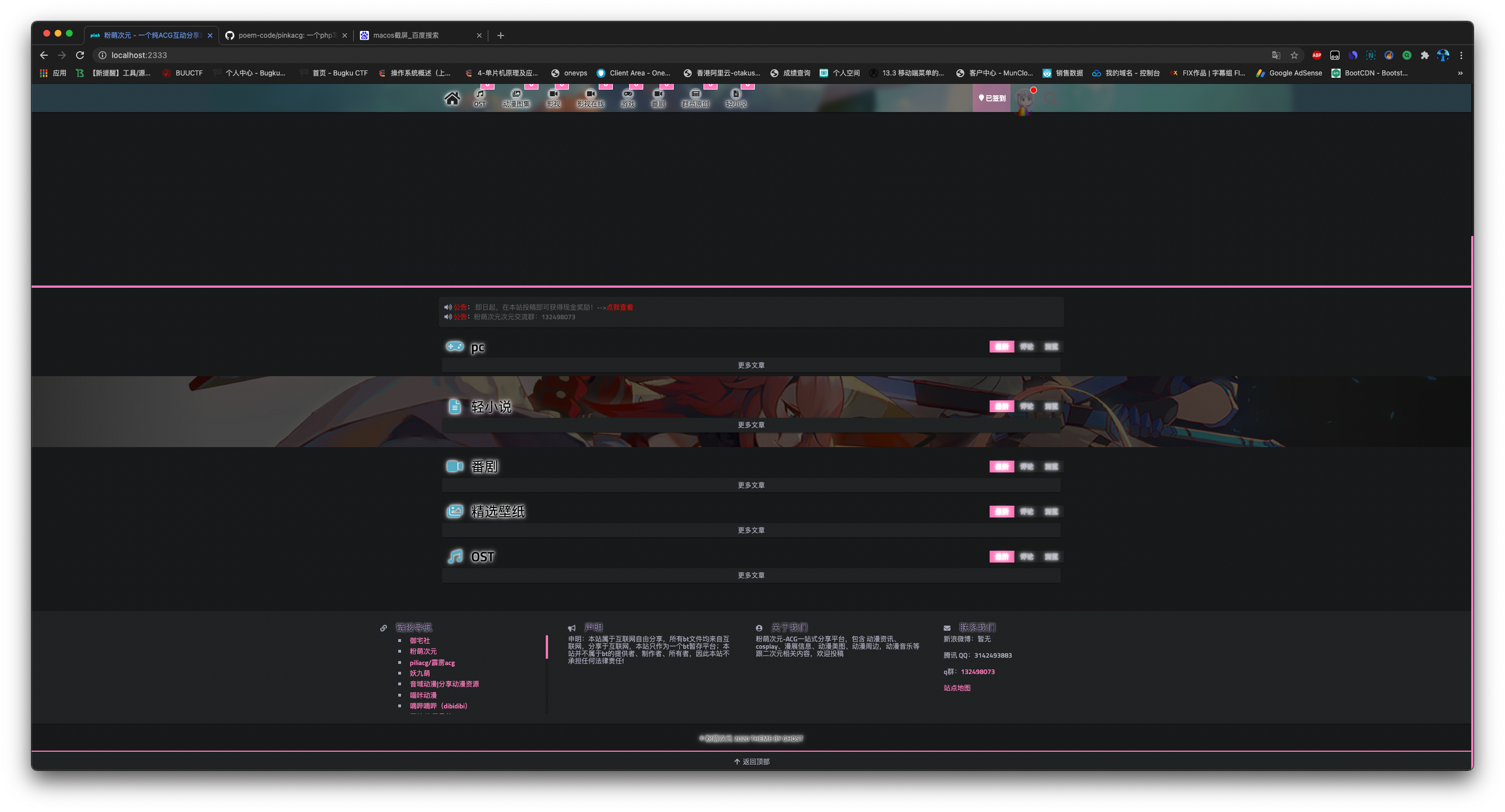Open the q群 132498073 link

coord(977,672)
